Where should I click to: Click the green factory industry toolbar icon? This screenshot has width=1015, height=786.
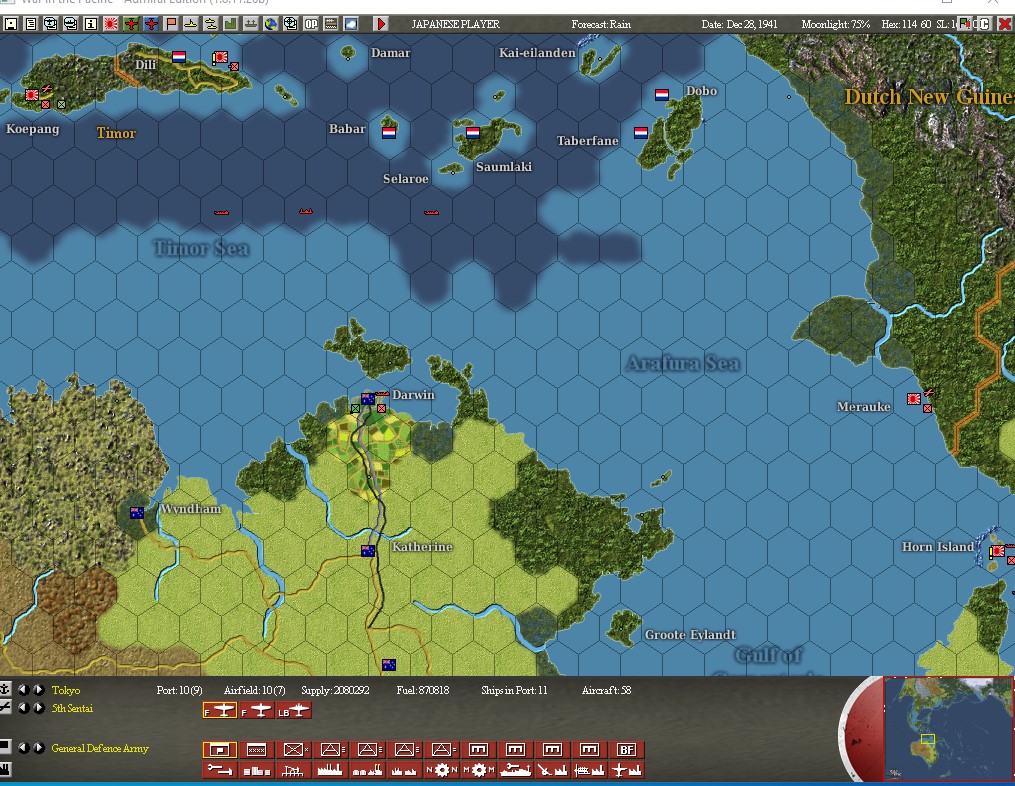coord(230,24)
